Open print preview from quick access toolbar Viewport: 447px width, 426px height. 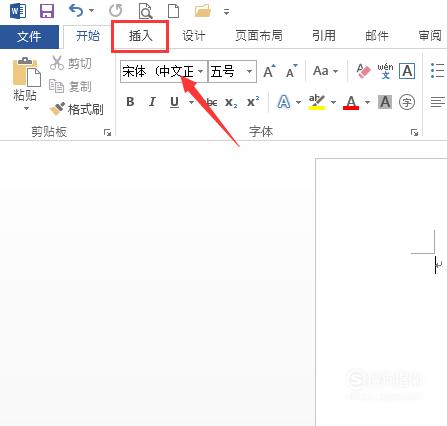tap(146, 11)
